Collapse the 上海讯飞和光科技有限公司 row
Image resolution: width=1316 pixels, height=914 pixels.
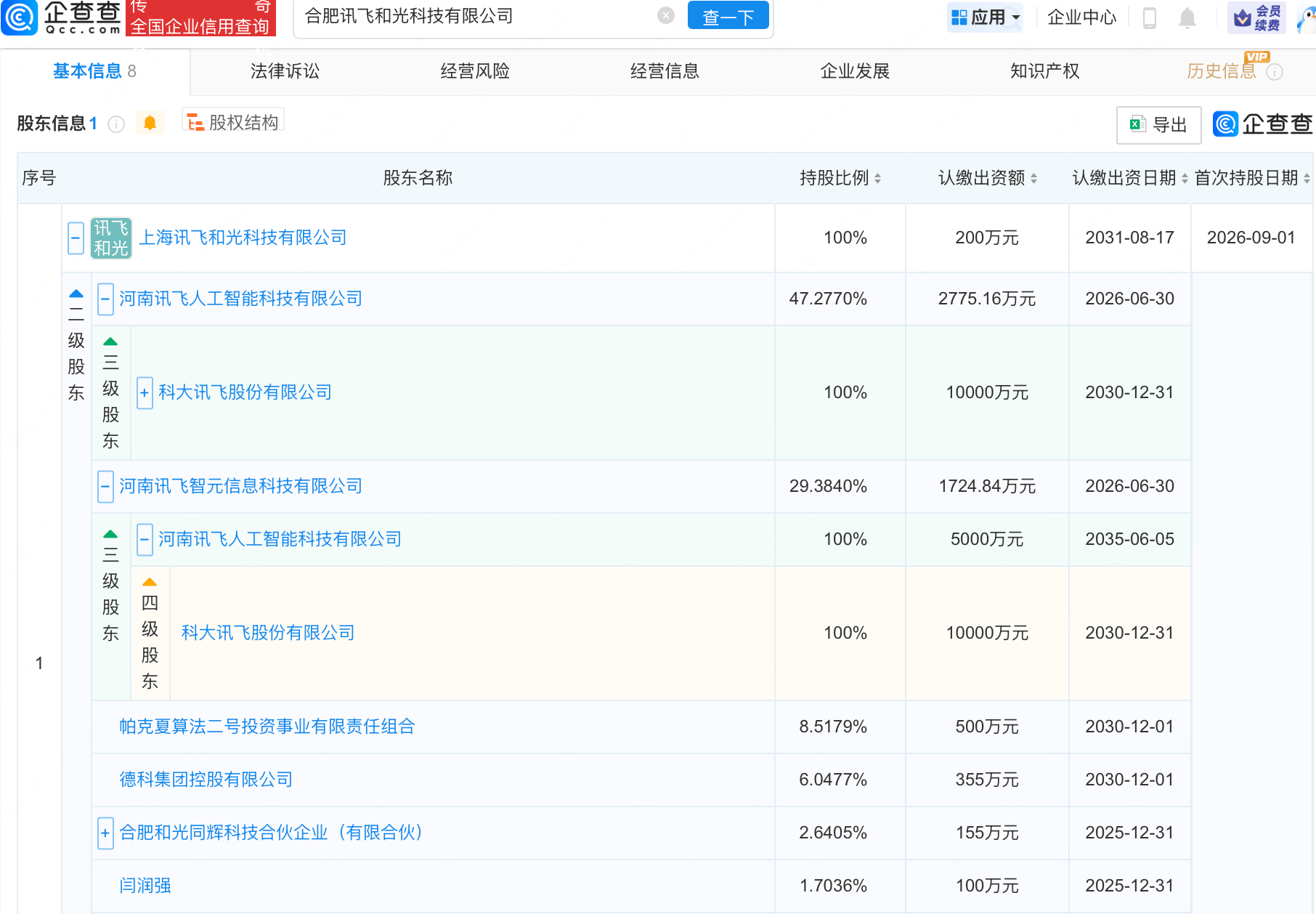coord(76,238)
